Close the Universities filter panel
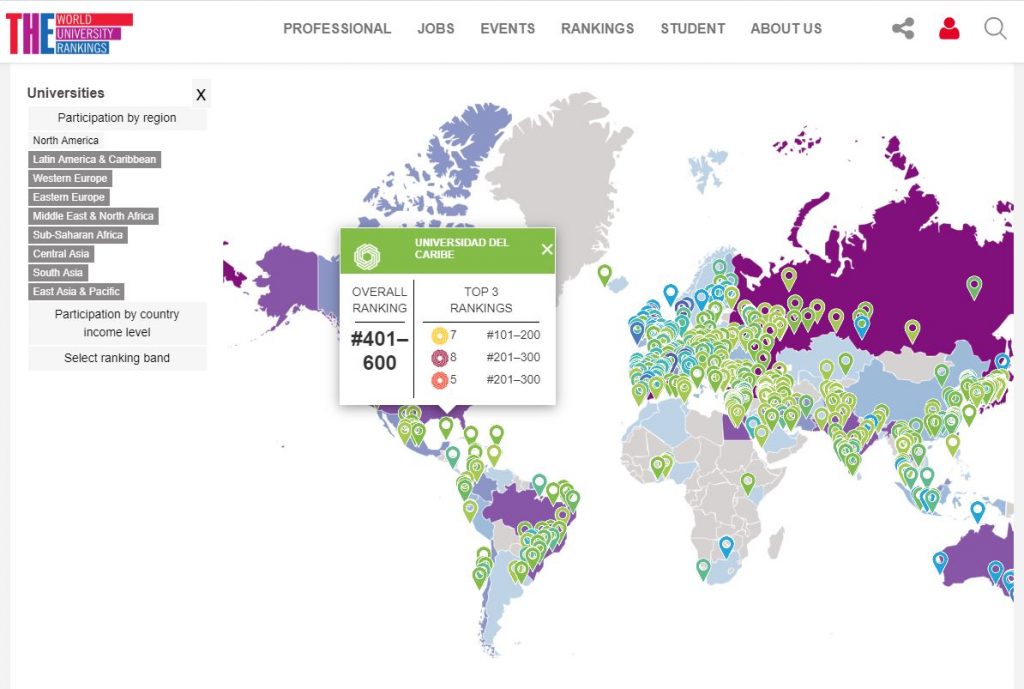 [x=201, y=95]
